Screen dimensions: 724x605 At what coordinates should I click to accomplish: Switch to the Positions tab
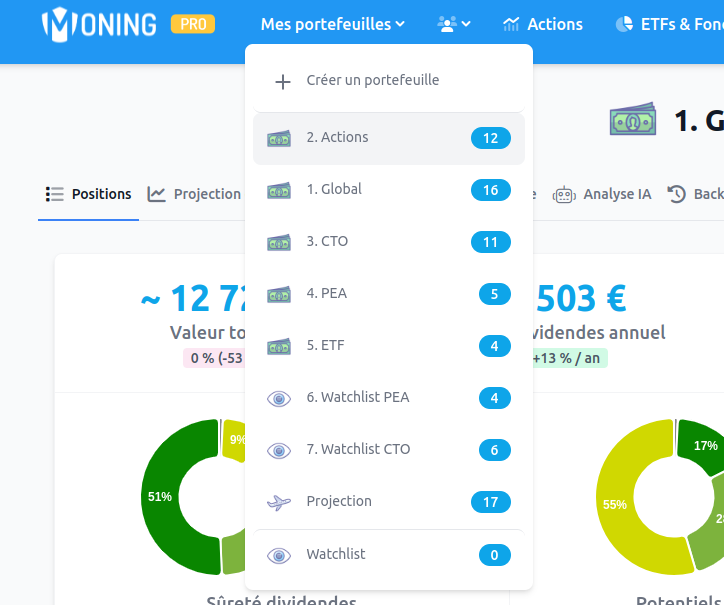[x=88, y=194]
